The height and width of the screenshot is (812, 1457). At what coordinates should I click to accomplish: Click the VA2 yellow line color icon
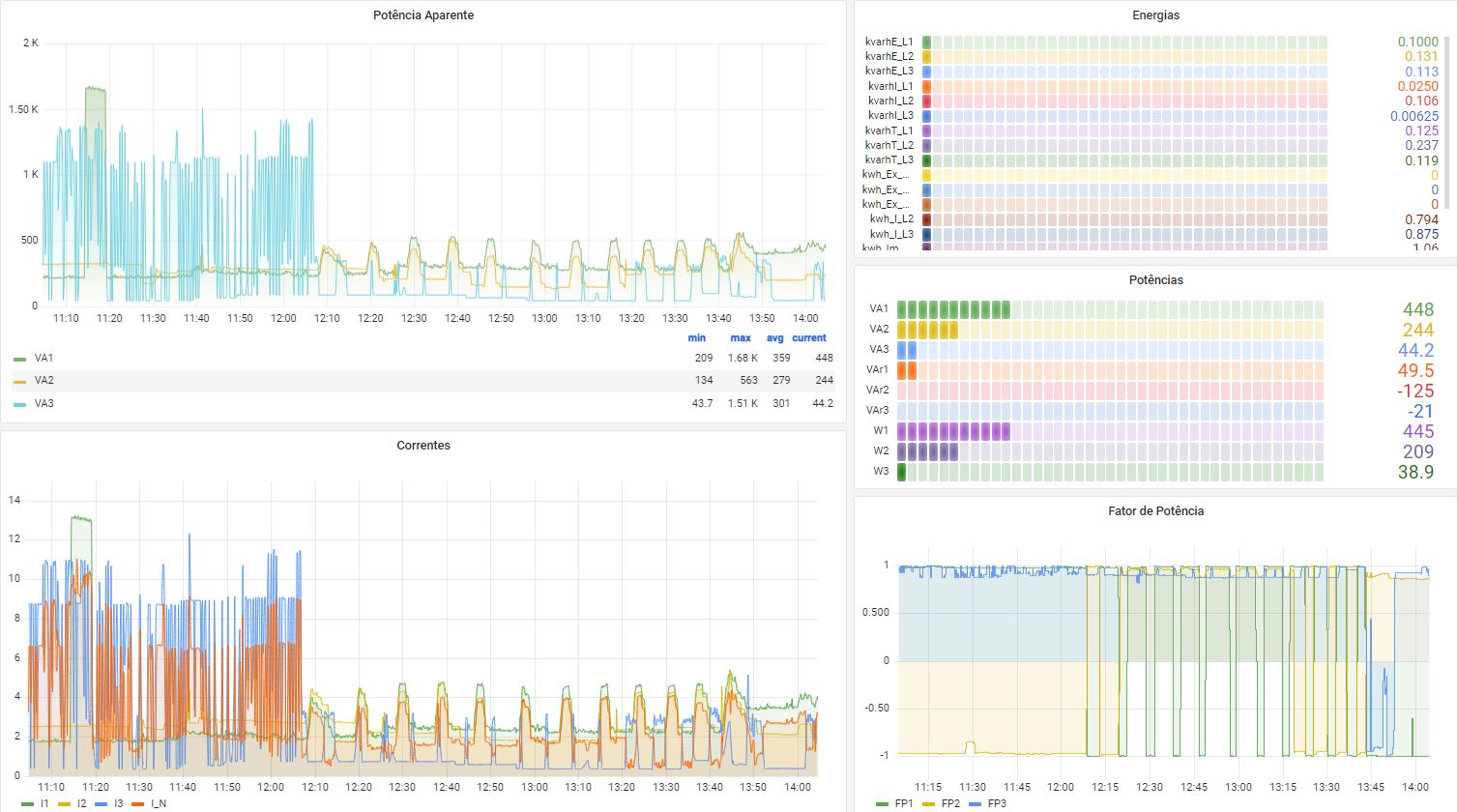pyautogui.click(x=20, y=381)
